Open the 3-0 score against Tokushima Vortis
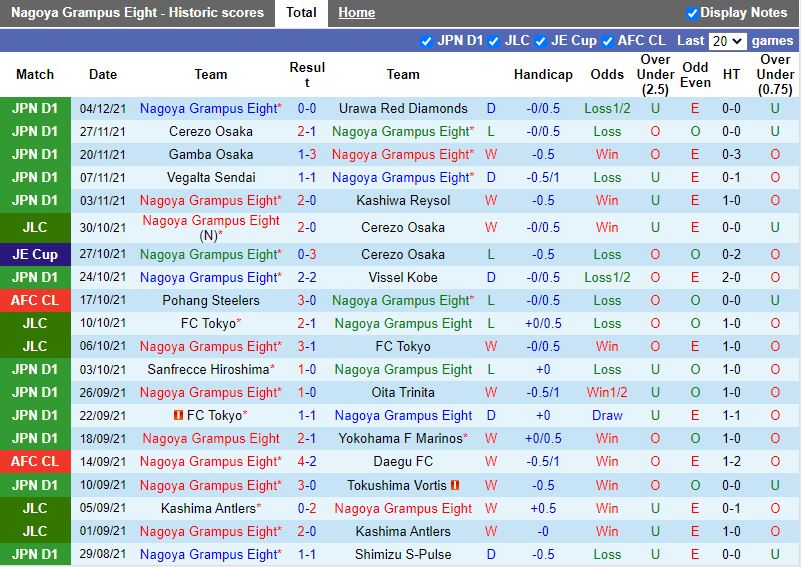Image resolution: width=801 pixels, height=567 pixels. (x=307, y=485)
